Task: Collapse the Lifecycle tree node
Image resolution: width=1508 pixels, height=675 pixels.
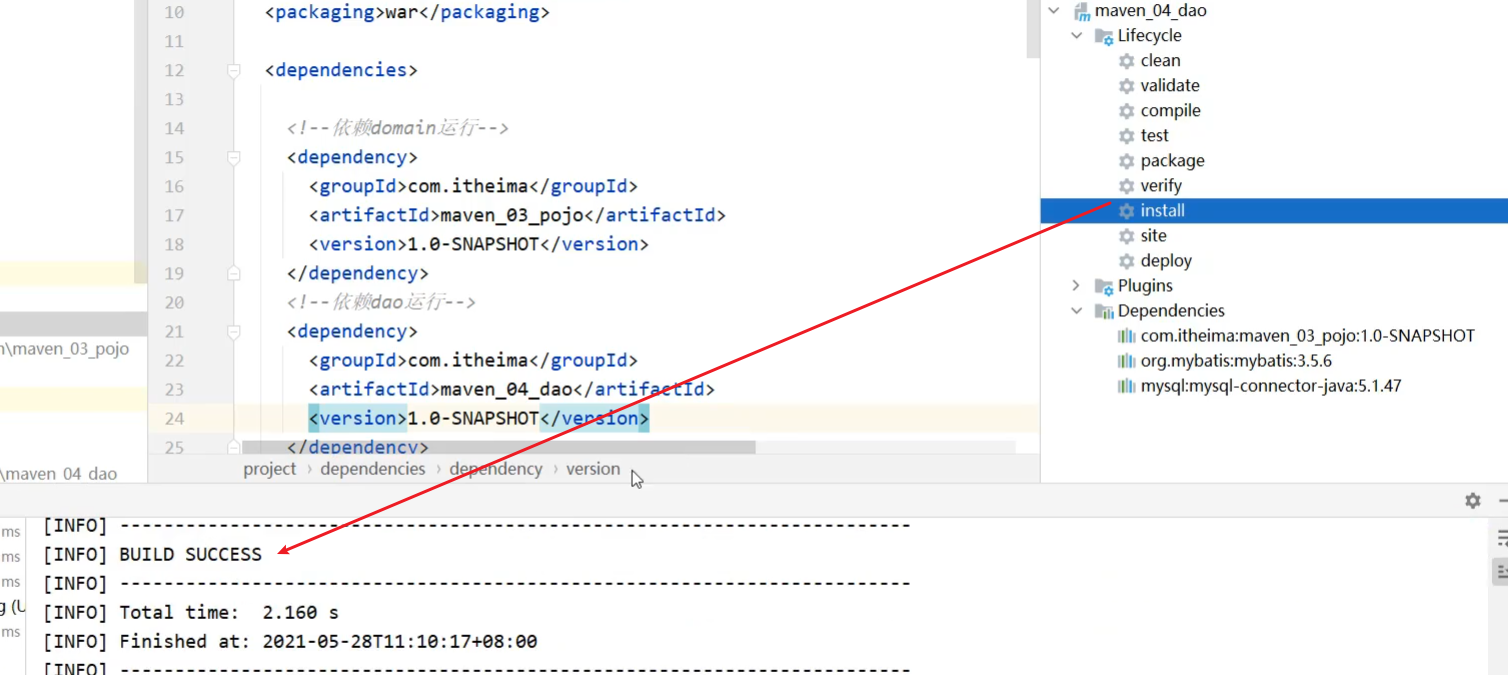Action: point(1077,36)
